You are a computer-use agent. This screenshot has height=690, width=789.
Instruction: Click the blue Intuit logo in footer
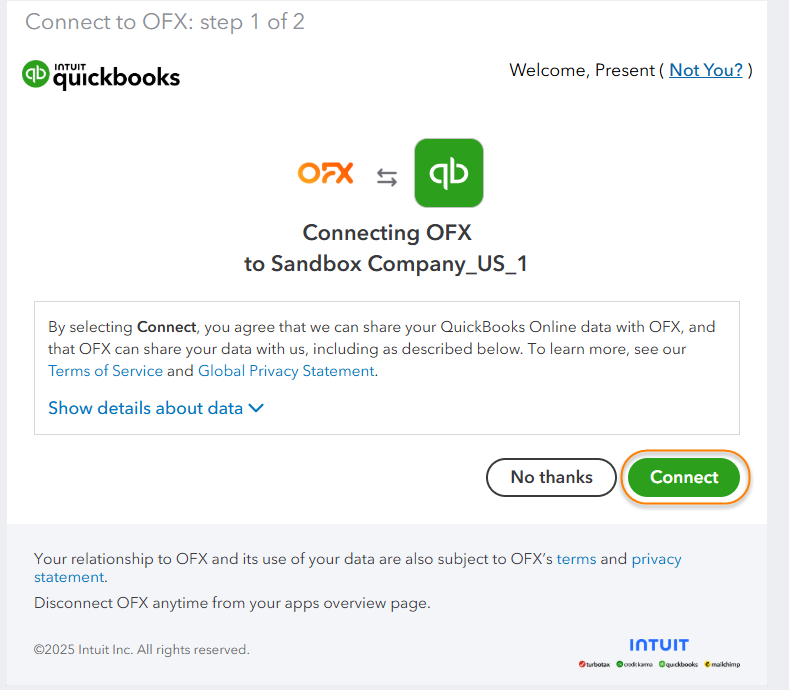(658, 645)
